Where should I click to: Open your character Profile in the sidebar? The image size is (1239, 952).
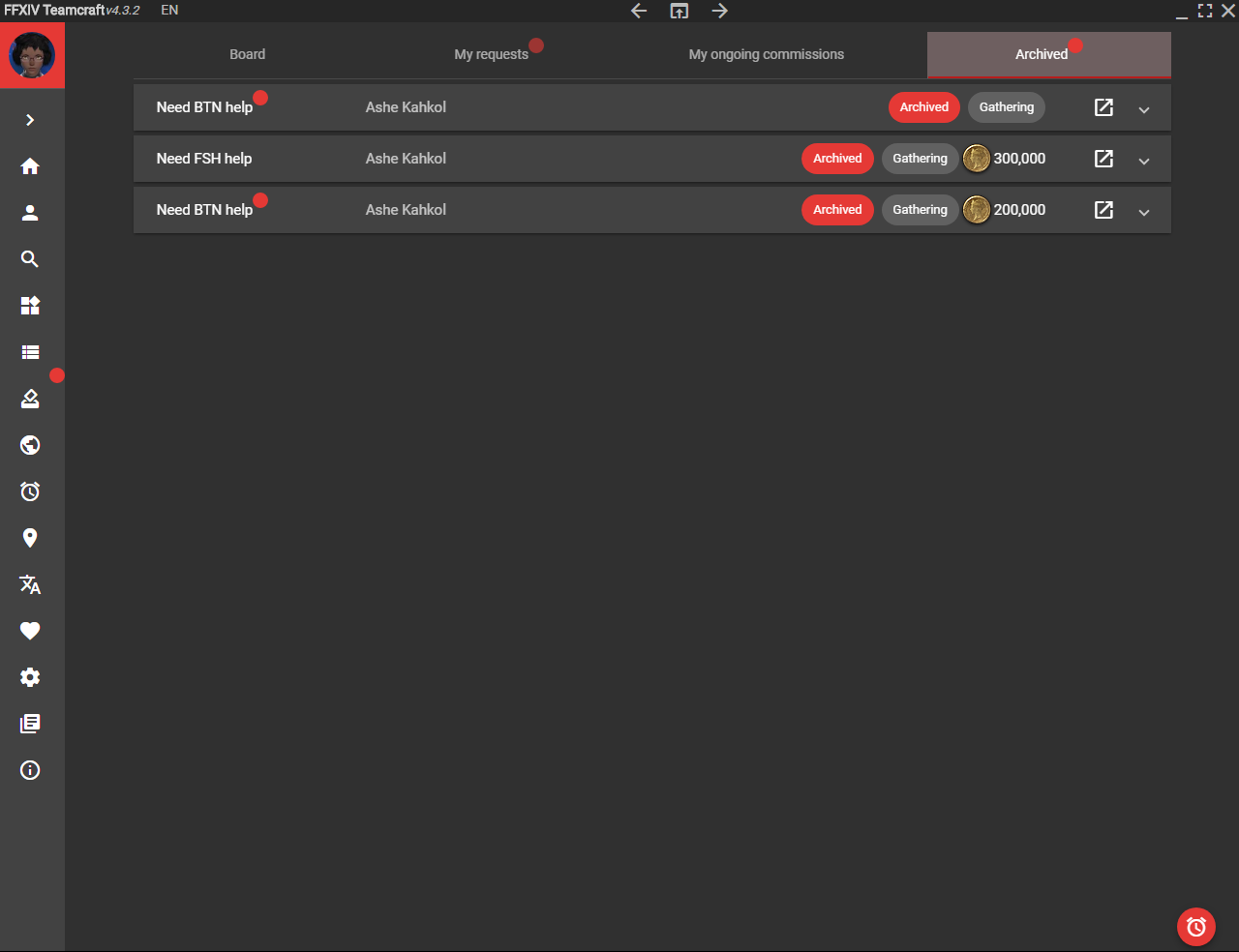click(x=30, y=213)
